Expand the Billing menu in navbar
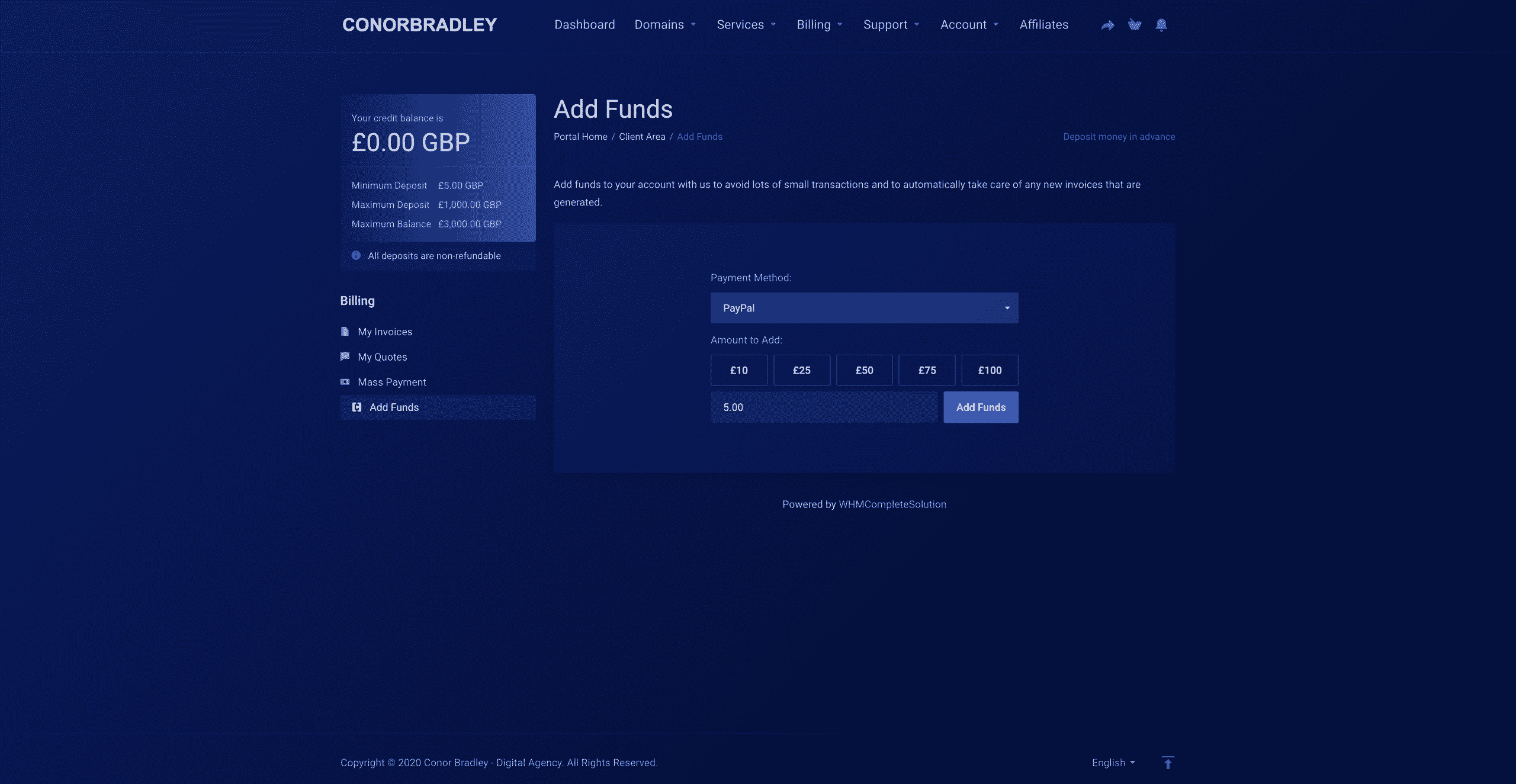The width and height of the screenshot is (1516, 784). 819,25
